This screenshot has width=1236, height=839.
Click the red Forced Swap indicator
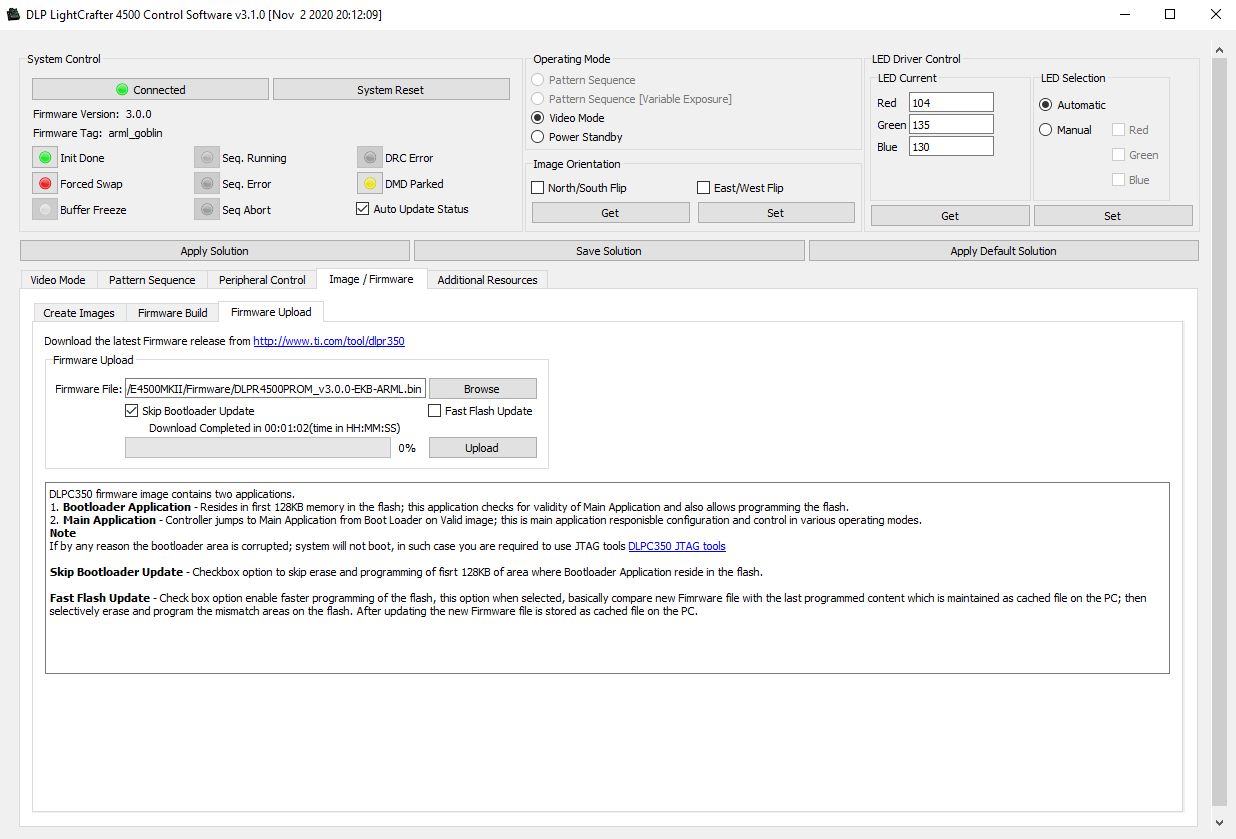pos(44,184)
